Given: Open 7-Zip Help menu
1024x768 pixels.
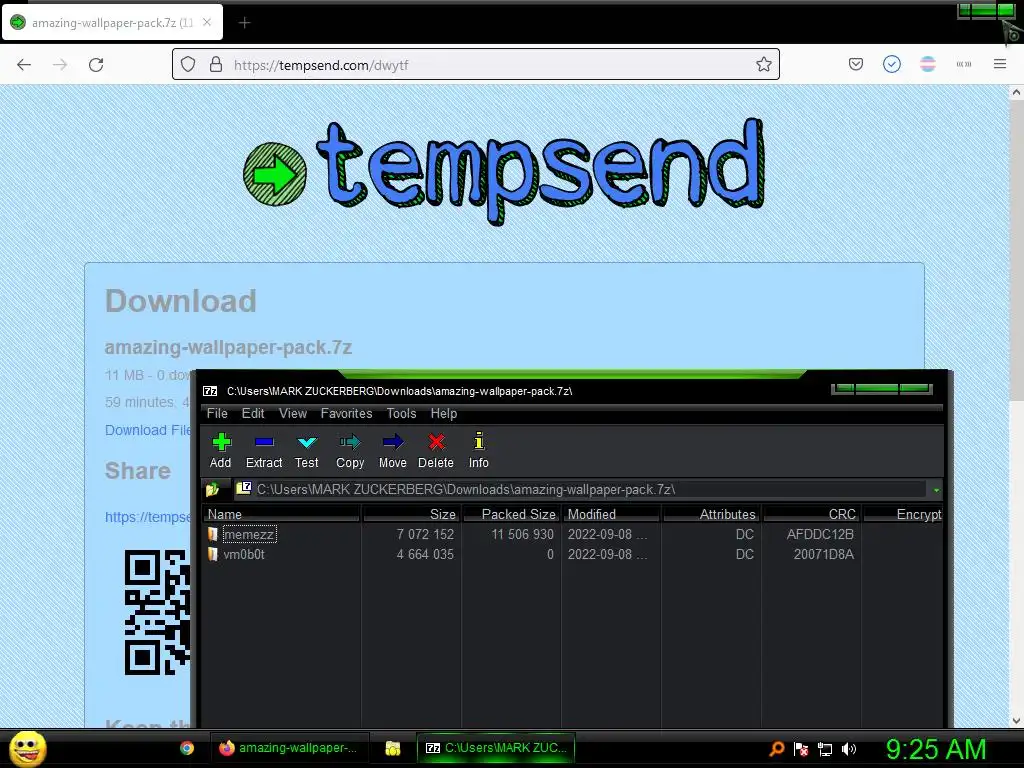Looking at the screenshot, I should [x=443, y=413].
